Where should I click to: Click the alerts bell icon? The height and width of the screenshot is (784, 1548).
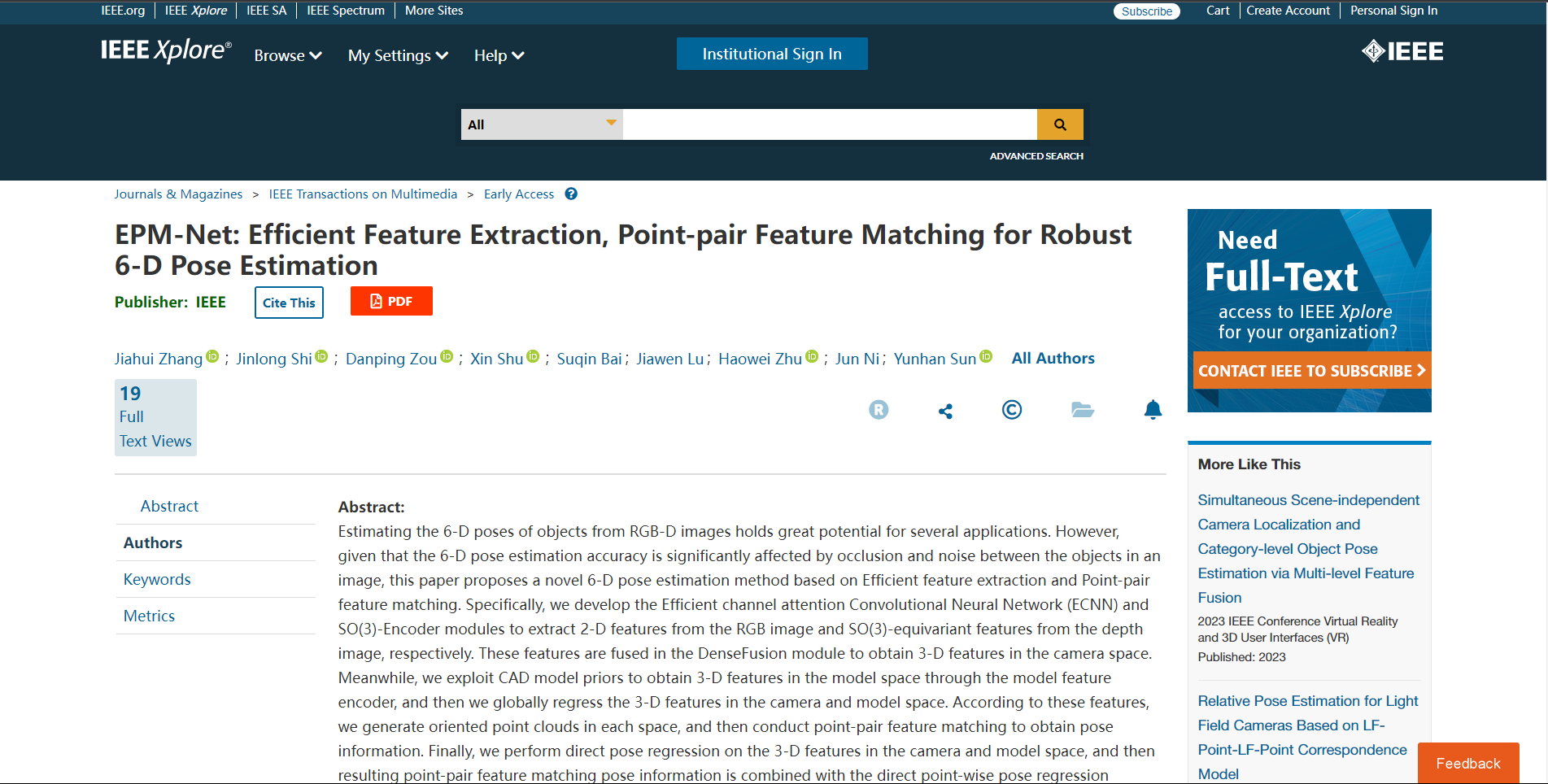coord(1153,410)
